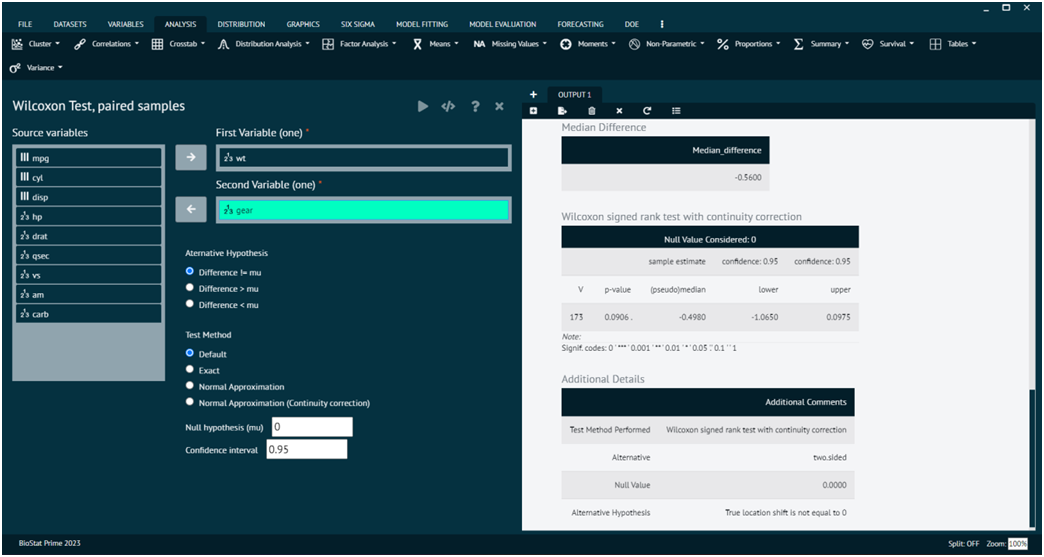
Task: Open output list icon in toolbar
Action: (x=676, y=110)
